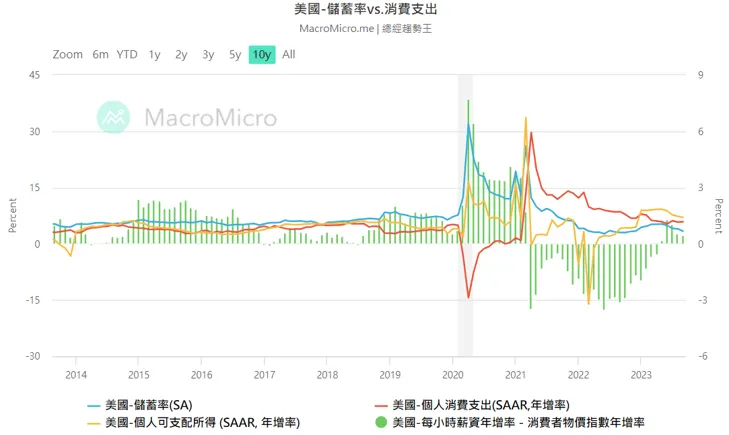
Task: Hide the 美國-個人消費支出 series via its label
Action: (x=481, y=405)
